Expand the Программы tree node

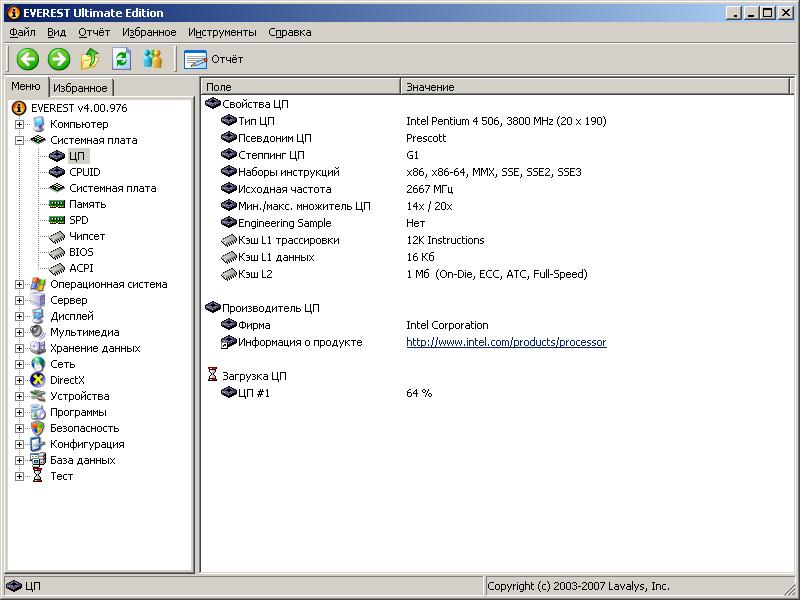(x=19, y=412)
